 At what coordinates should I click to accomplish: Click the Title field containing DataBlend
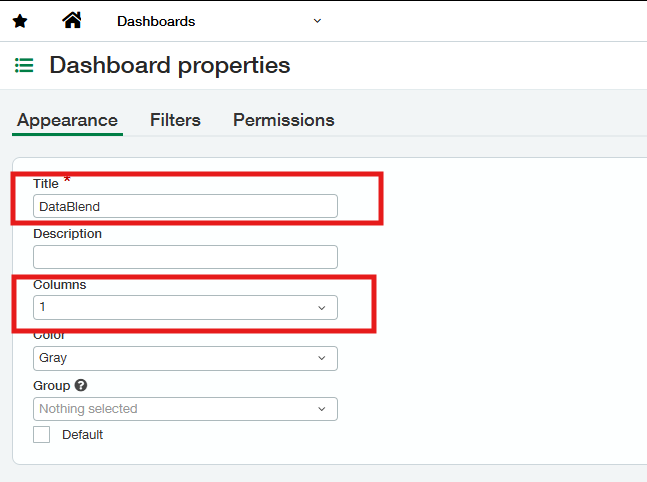click(x=185, y=206)
